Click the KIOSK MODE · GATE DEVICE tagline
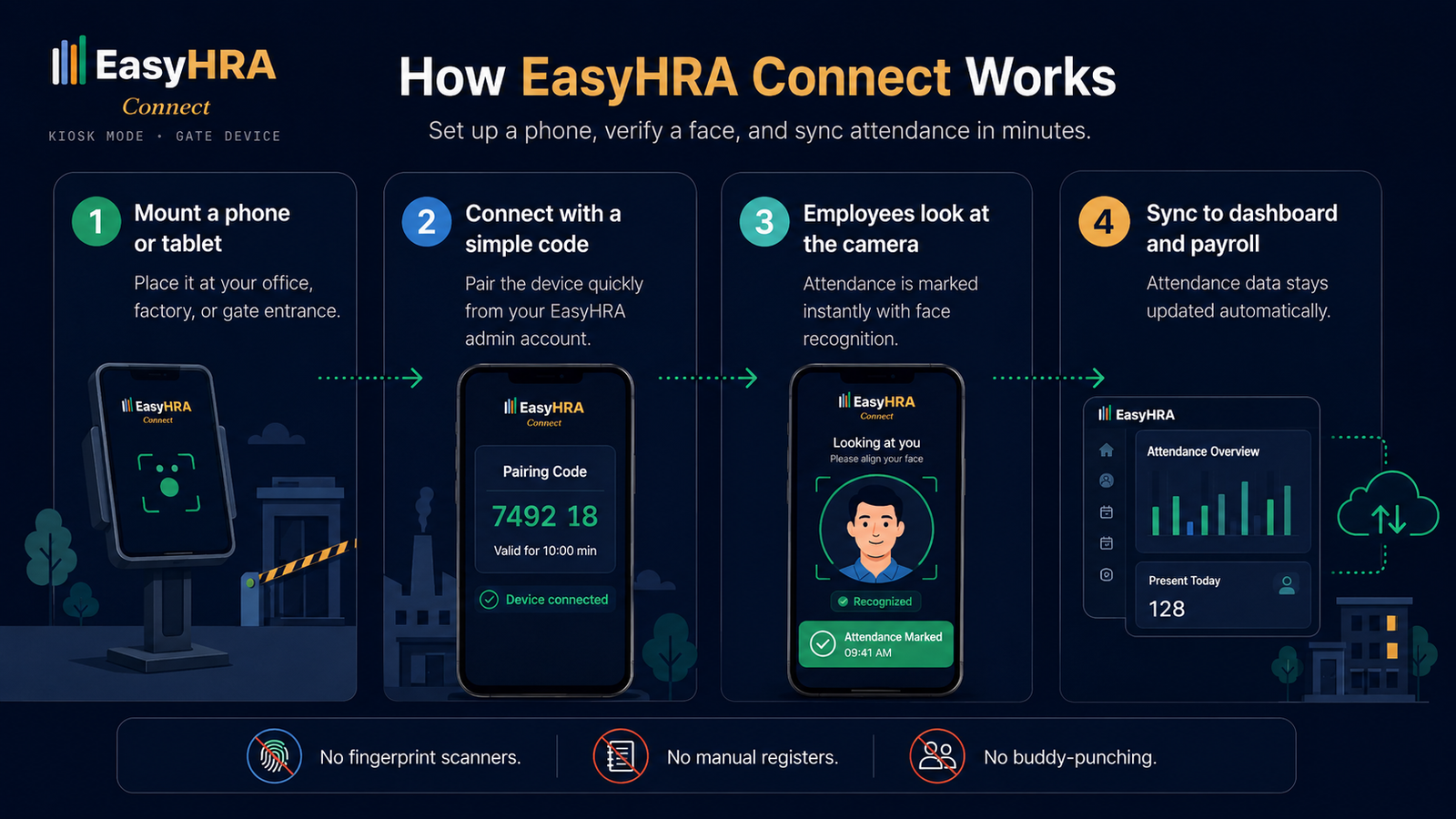Viewport: 1456px width, 819px height. point(165,136)
